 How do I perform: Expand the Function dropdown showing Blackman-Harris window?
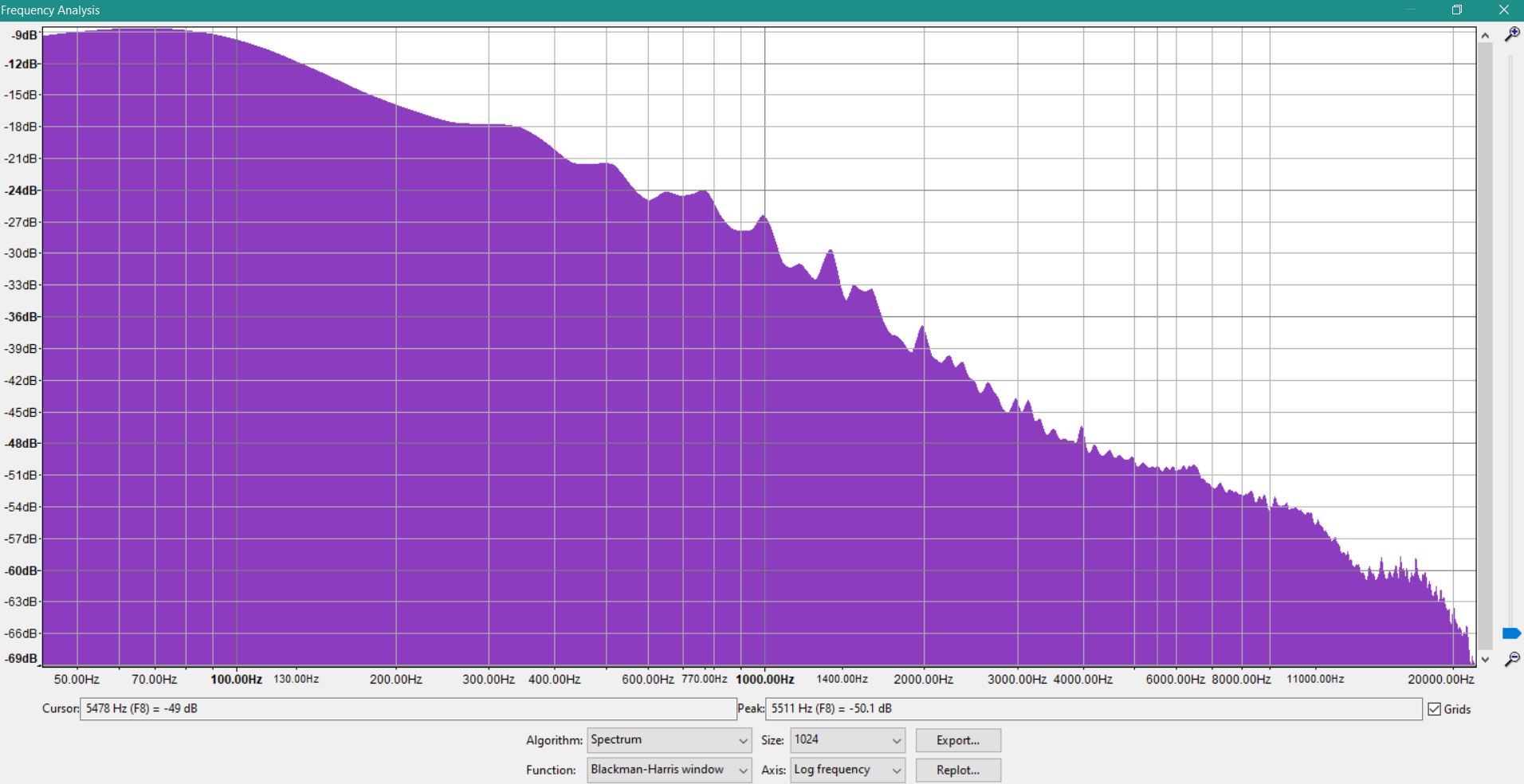coord(669,770)
